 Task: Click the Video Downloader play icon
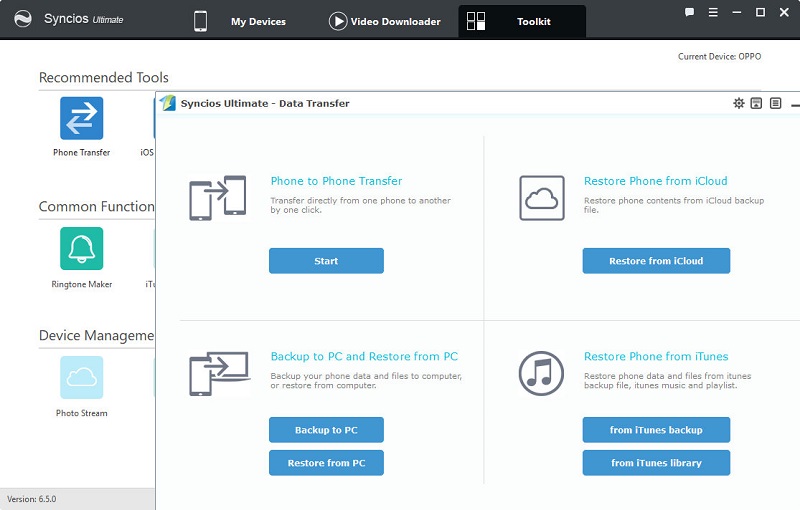338,21
